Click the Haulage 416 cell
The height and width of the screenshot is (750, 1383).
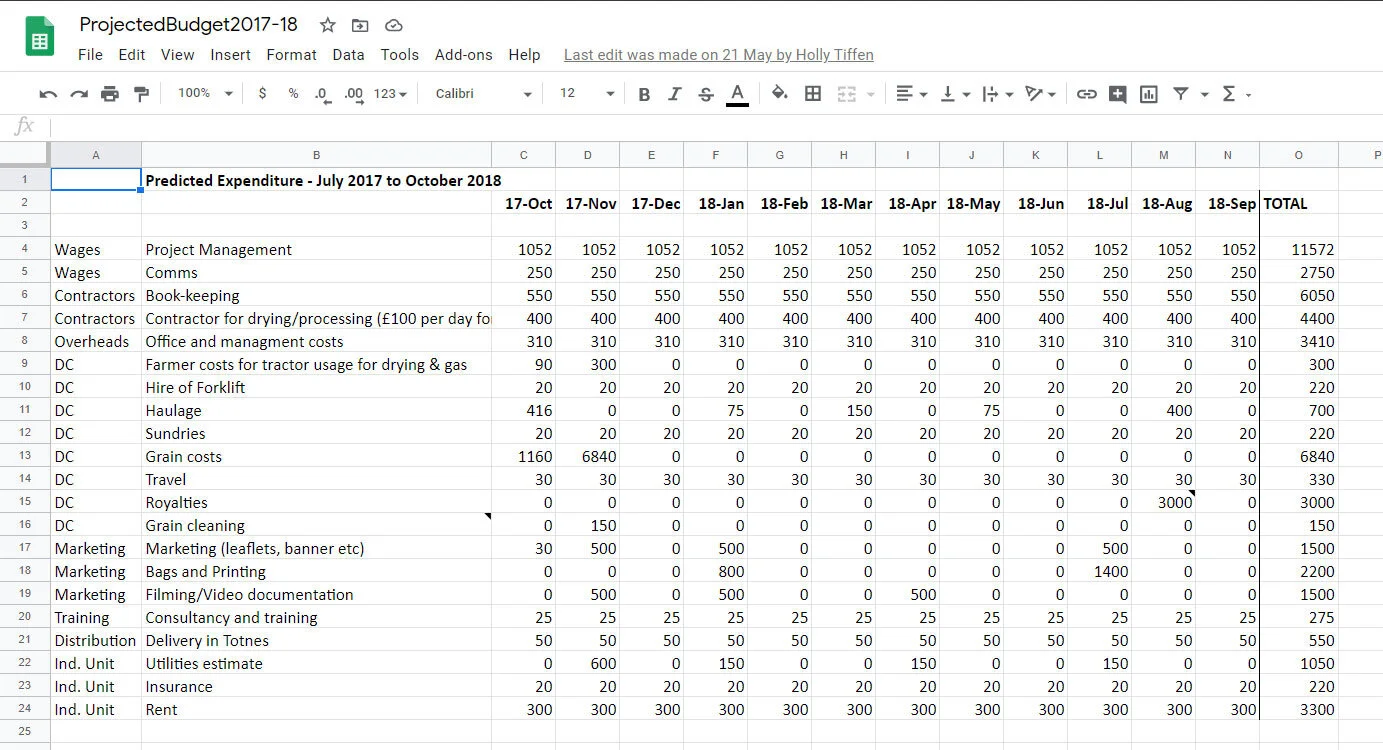pyautogui.click(x=523, y=411)
